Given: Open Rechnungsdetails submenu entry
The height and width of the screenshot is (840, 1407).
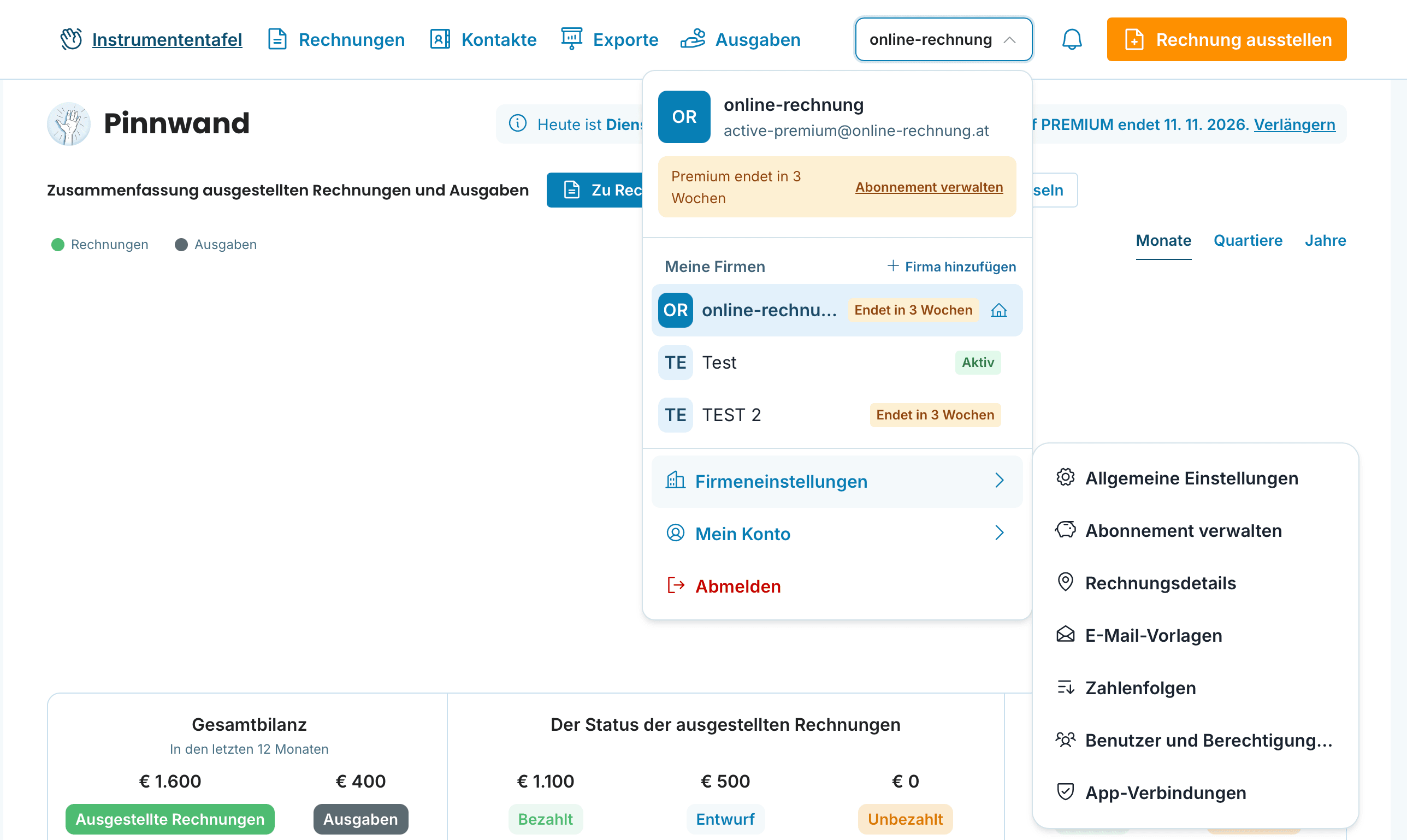Looking at the screenshot, I should coord(1195,582).
